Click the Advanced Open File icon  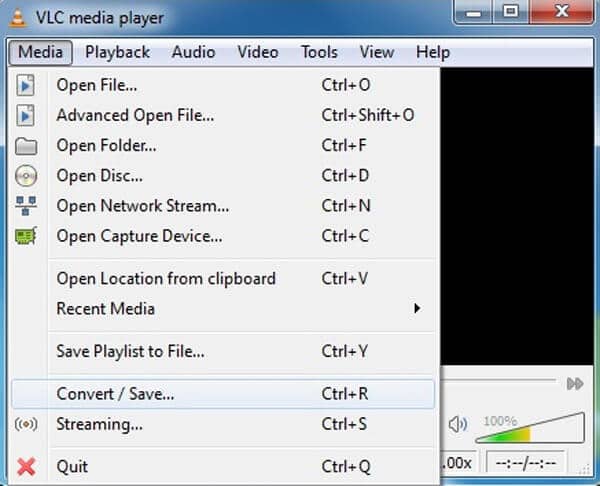point(26,115)
